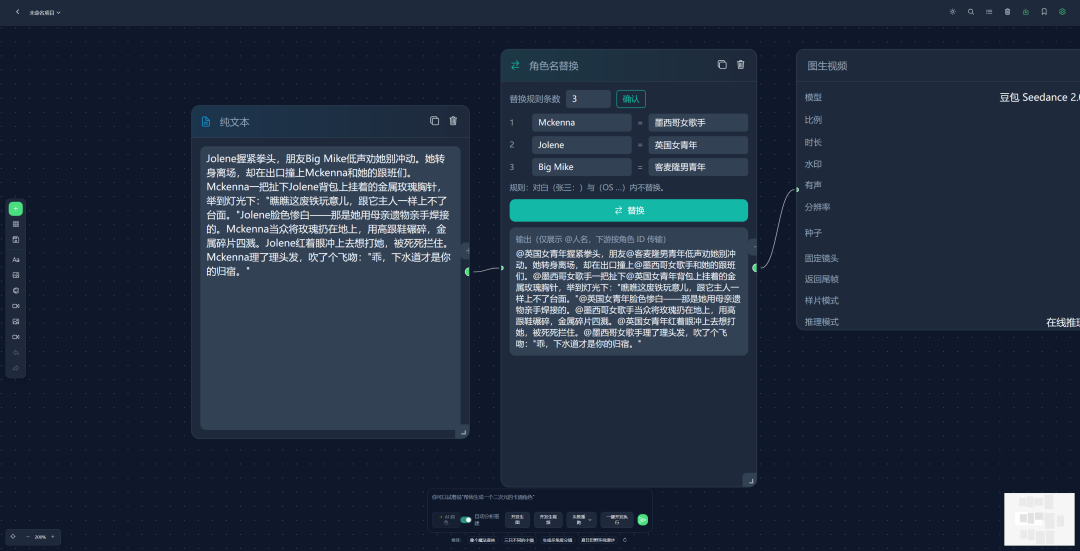Add a new node with green plus button

16,209
